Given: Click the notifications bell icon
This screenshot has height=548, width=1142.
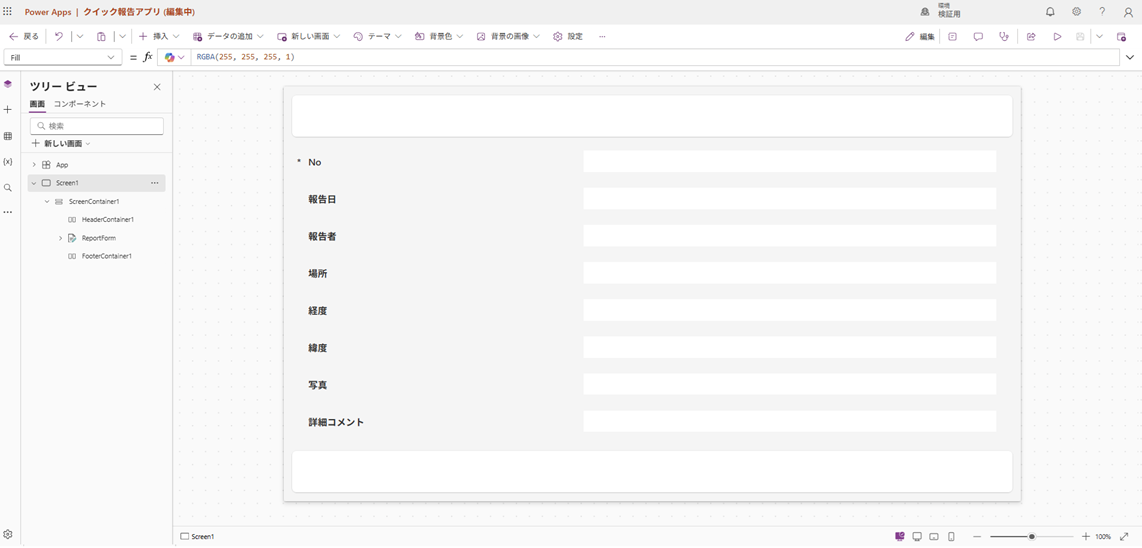Looking at the screenshot, I should coord(1050,12).
